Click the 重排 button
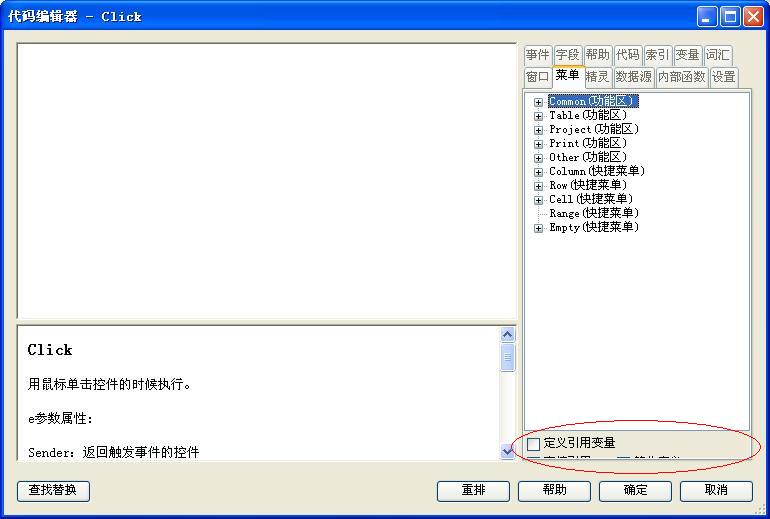This screenshot has width=770, height=519. [473, 490]
